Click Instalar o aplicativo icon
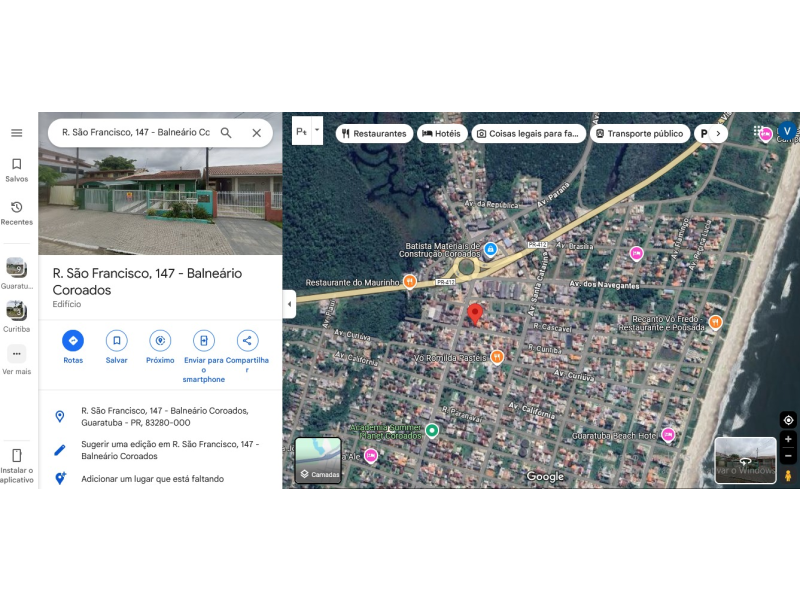 (16, 455)
